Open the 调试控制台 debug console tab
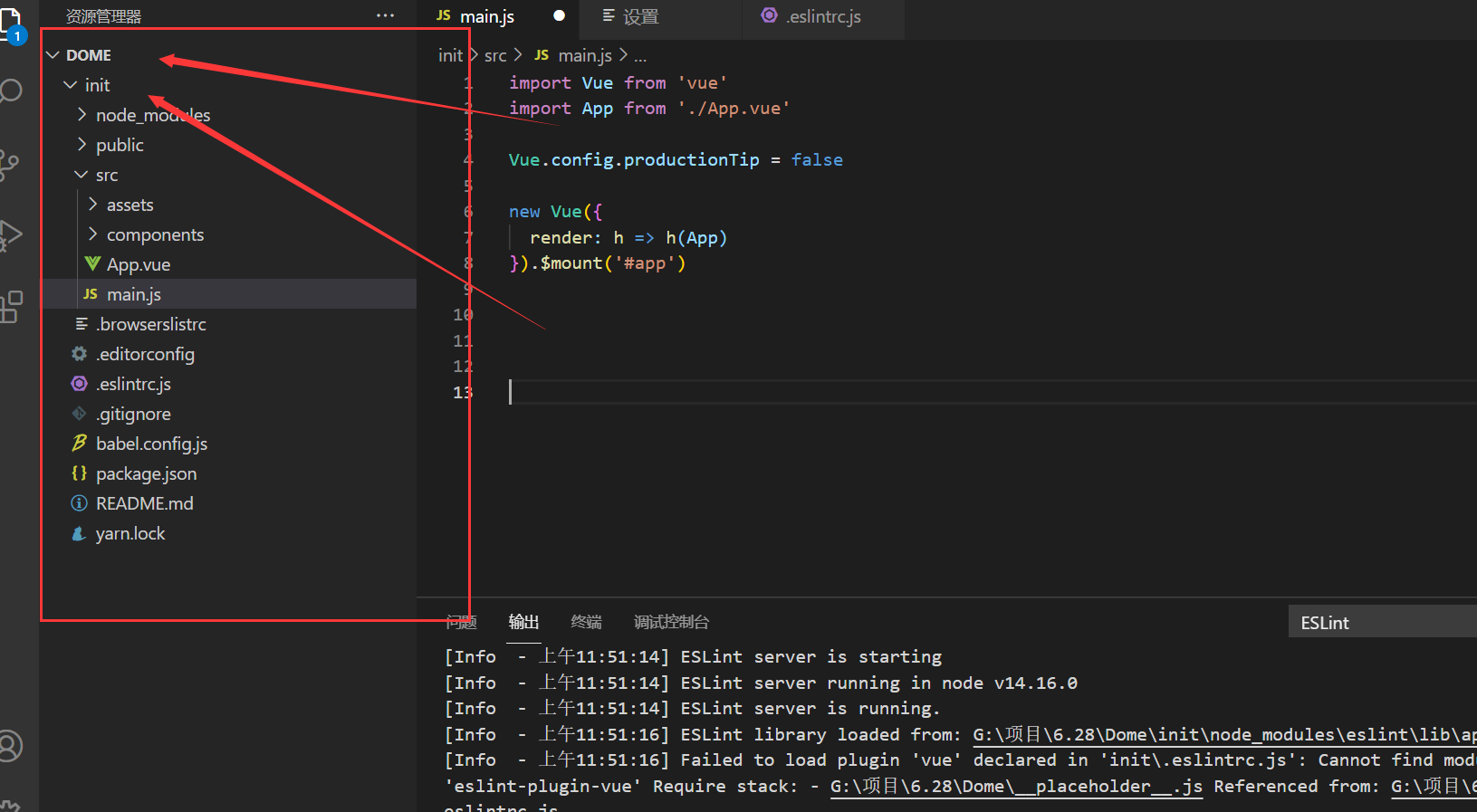The image size is (1477, 812). point(671,622)
